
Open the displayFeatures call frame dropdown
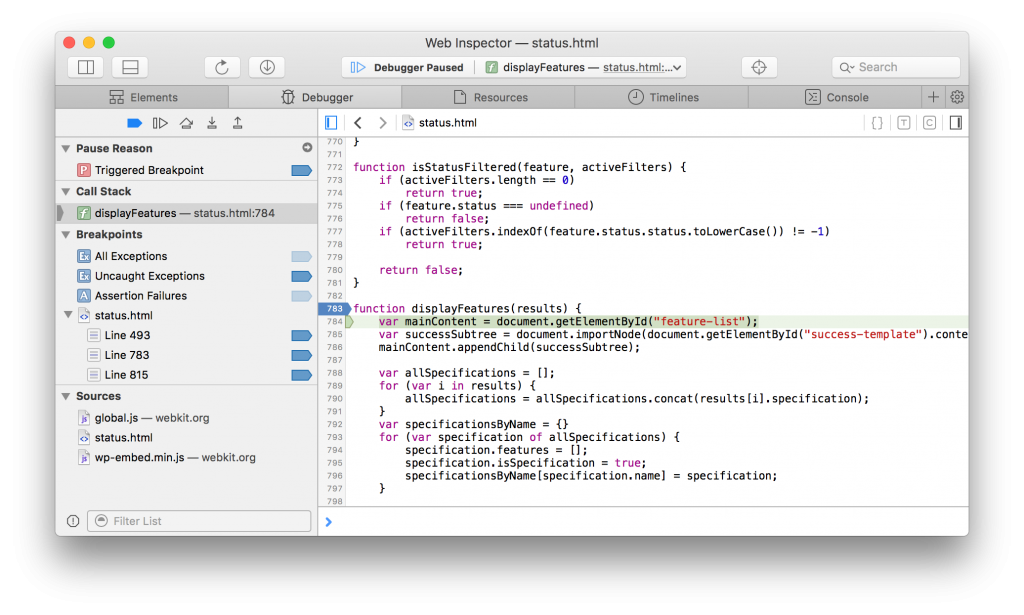[584, 67]
